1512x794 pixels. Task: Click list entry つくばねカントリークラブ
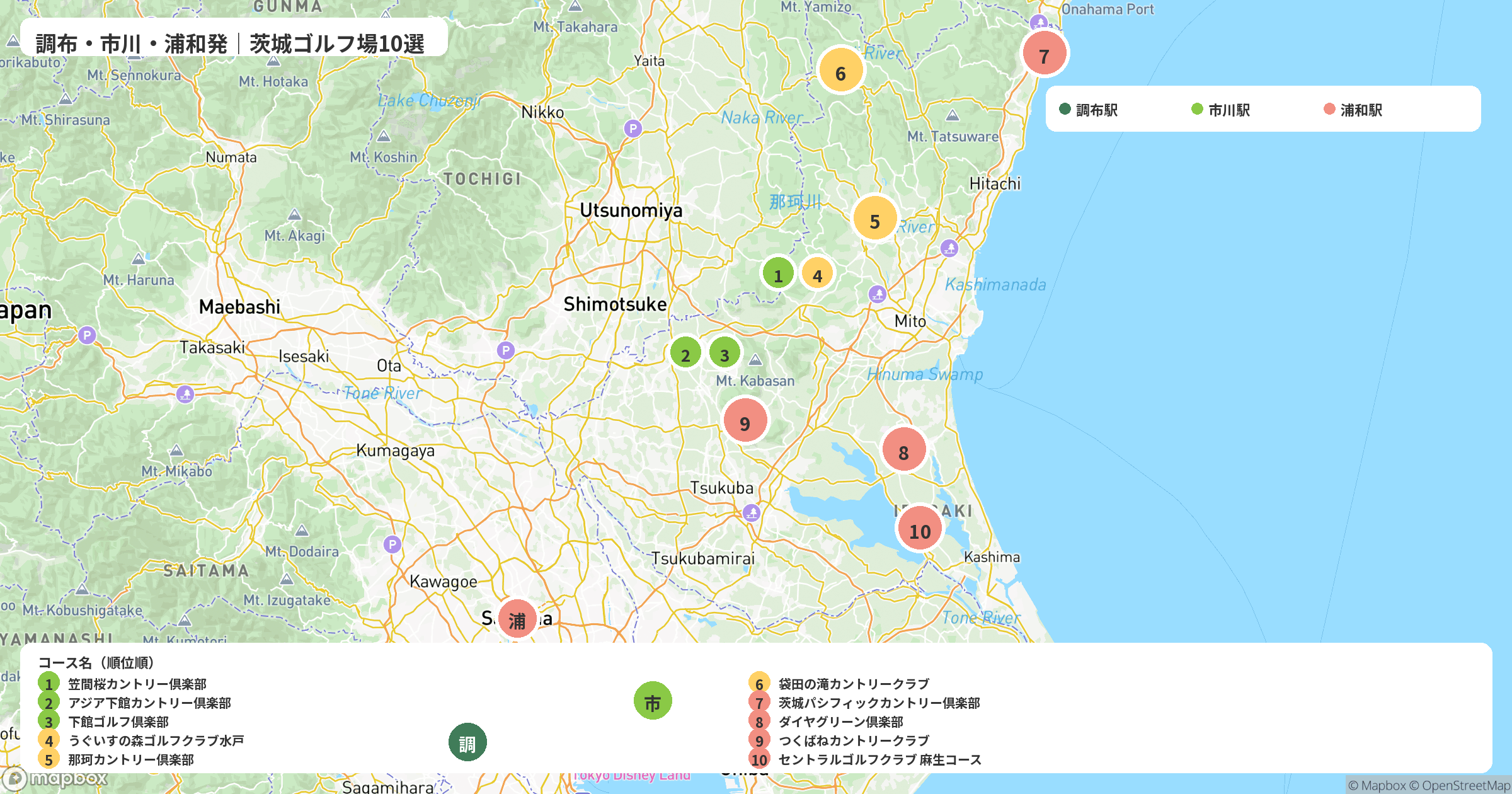(854, 740)
